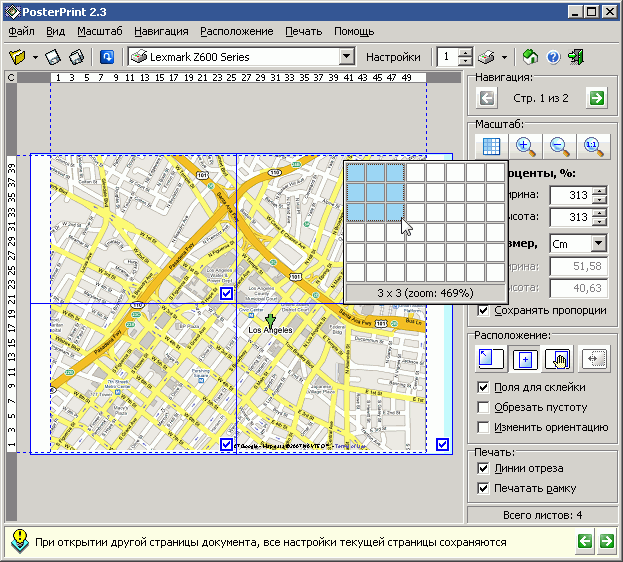Increase the height percent value
Image resolution: width=623 pixels, height=562 pixels.
pos(599,213)
